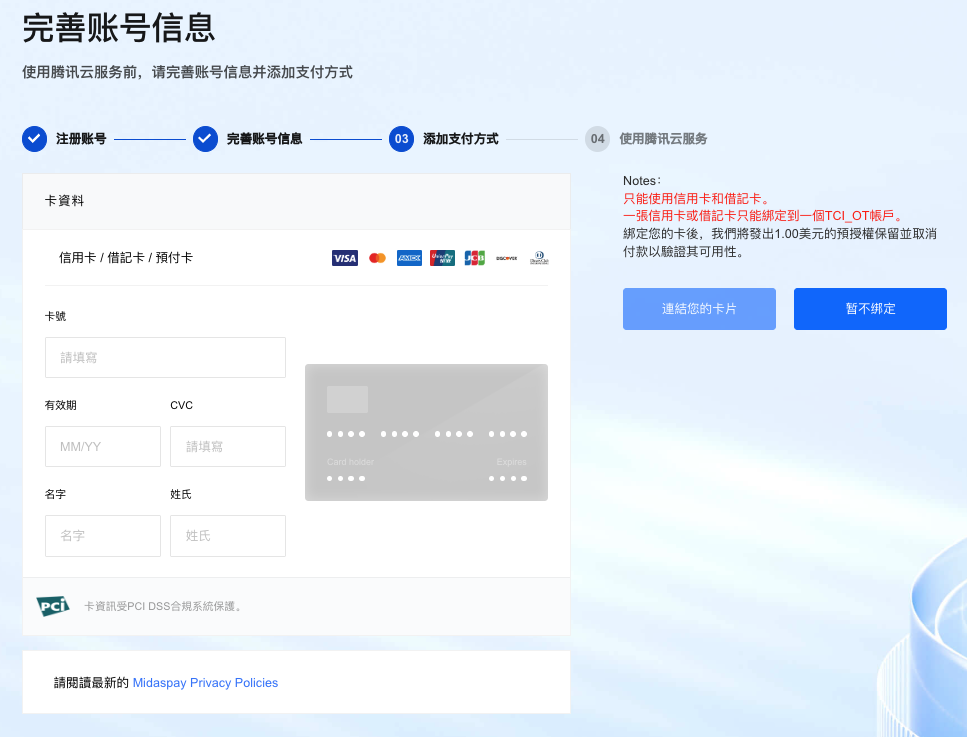This screenshot has height=737, width=967.
Task: Click the gray card preview image
Action: click(427, 432)
